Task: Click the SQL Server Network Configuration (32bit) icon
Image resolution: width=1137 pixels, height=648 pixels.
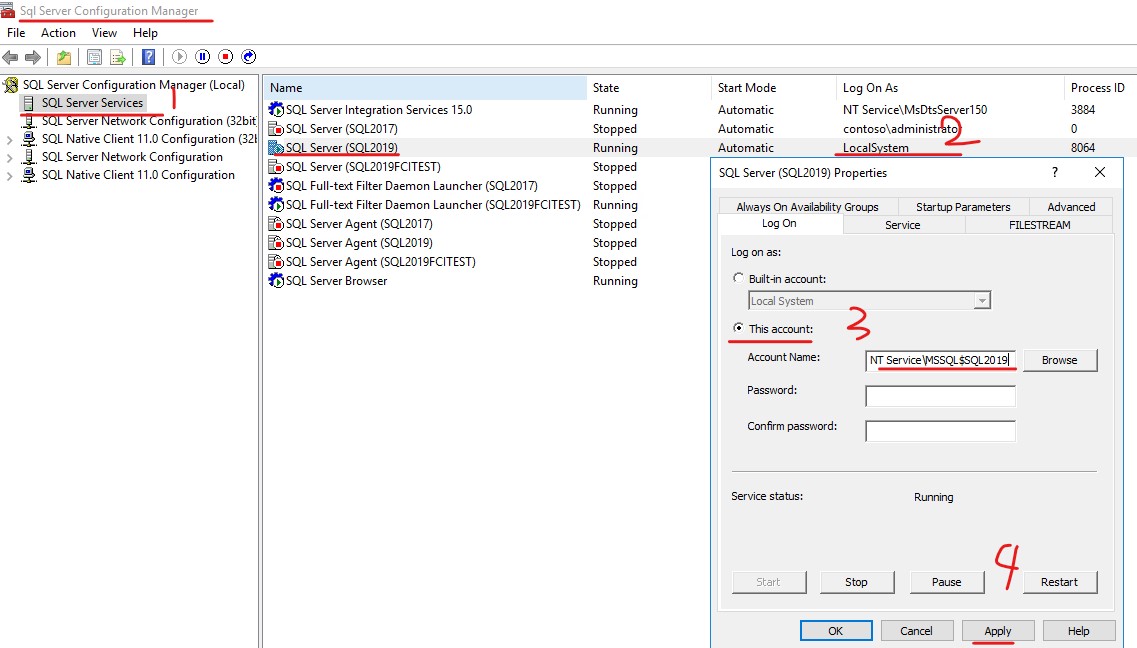Action: pyautogui.click(x=29, y=121)
